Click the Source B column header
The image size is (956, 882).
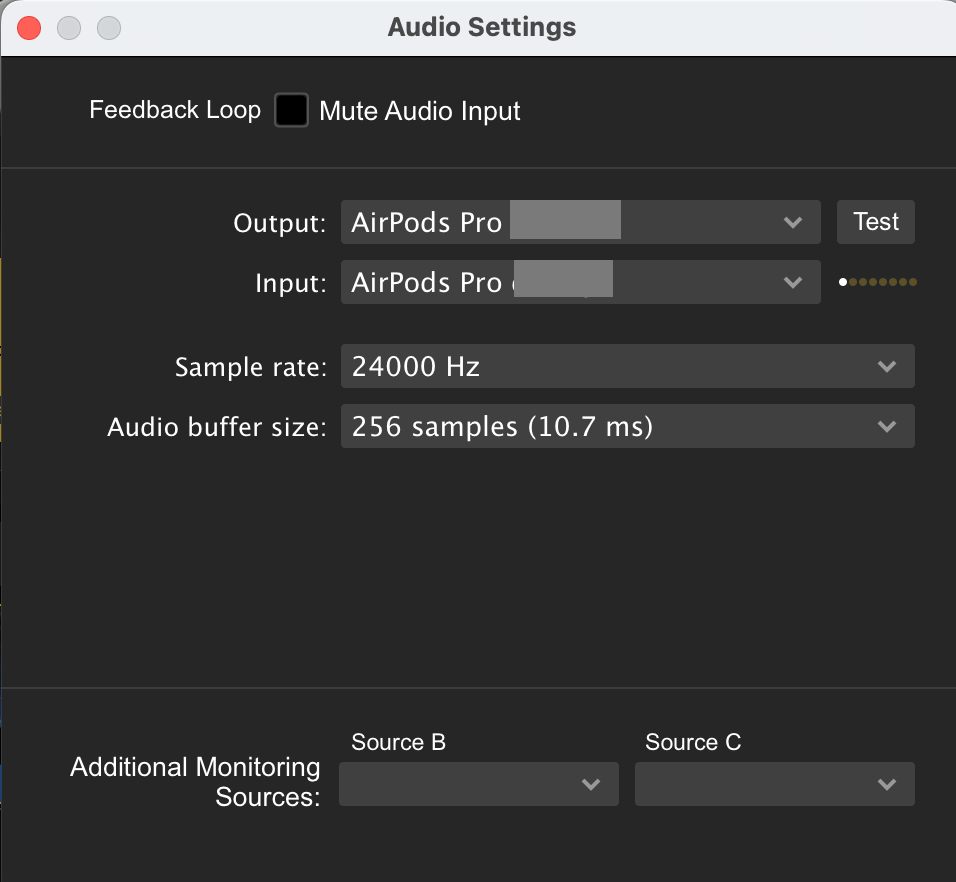[398, 742]
